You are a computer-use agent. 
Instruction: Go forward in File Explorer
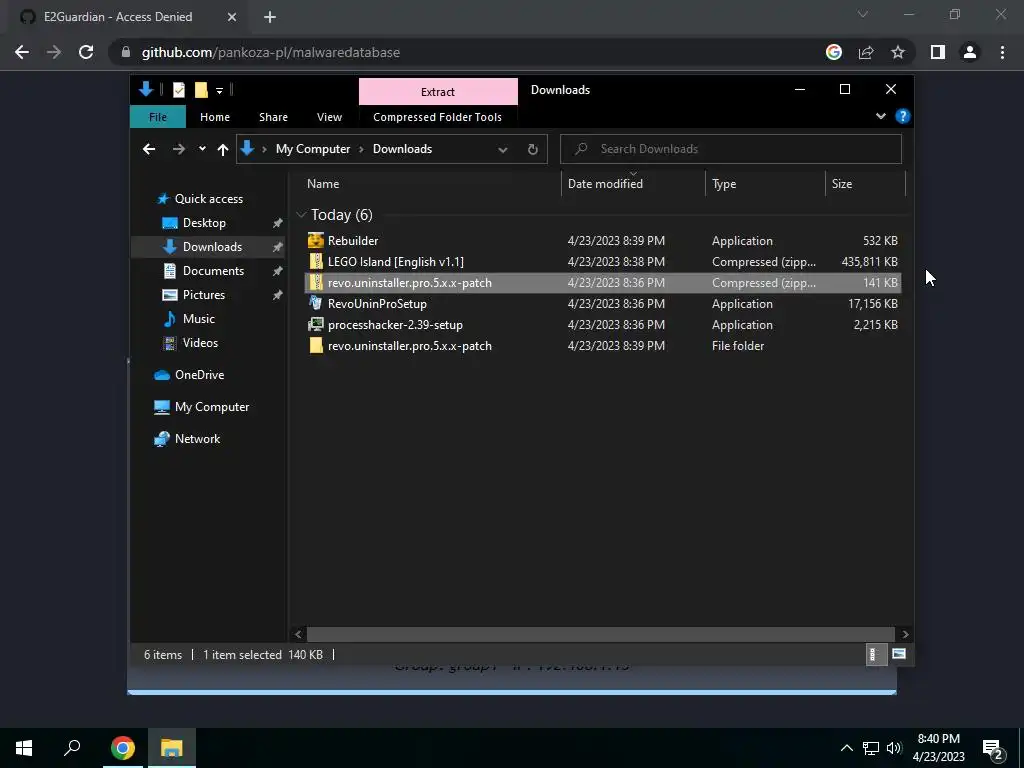tap(178, 149)
